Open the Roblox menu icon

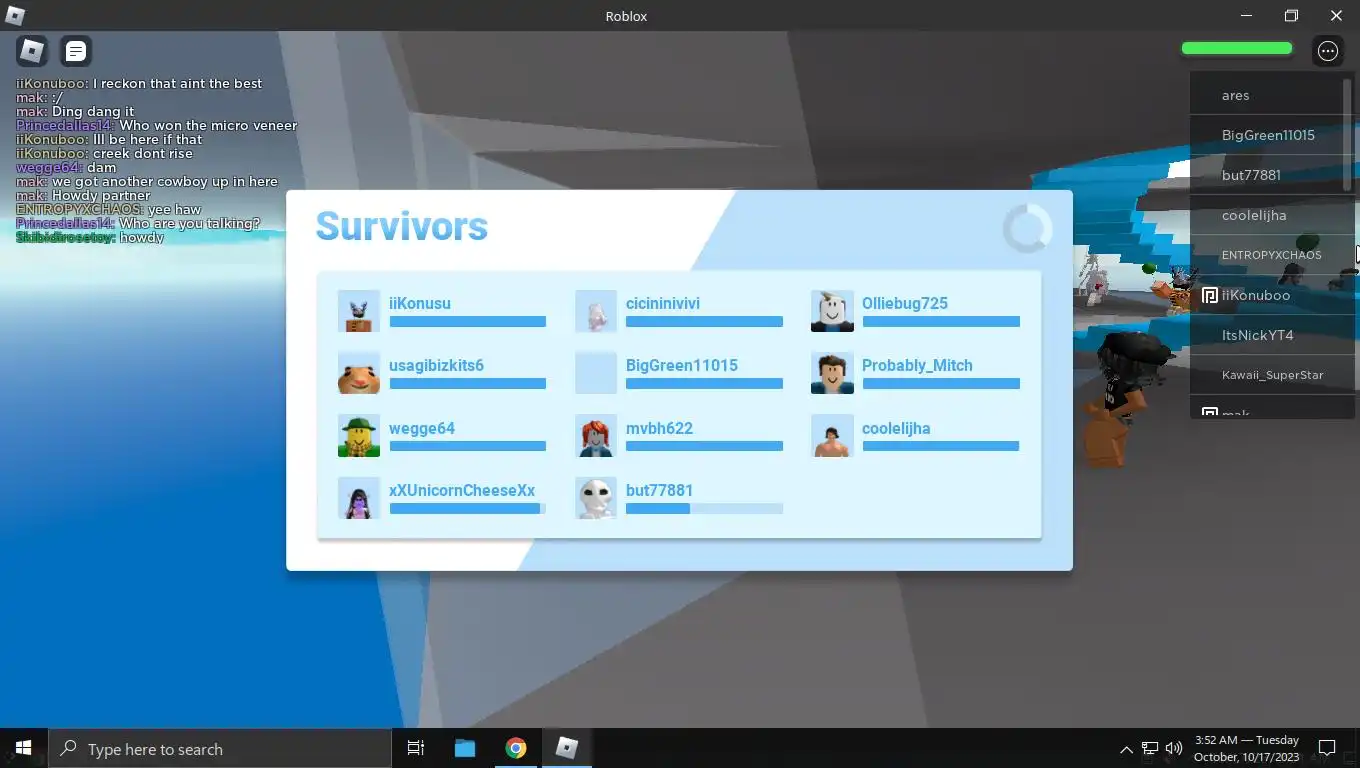coord(32,50)
